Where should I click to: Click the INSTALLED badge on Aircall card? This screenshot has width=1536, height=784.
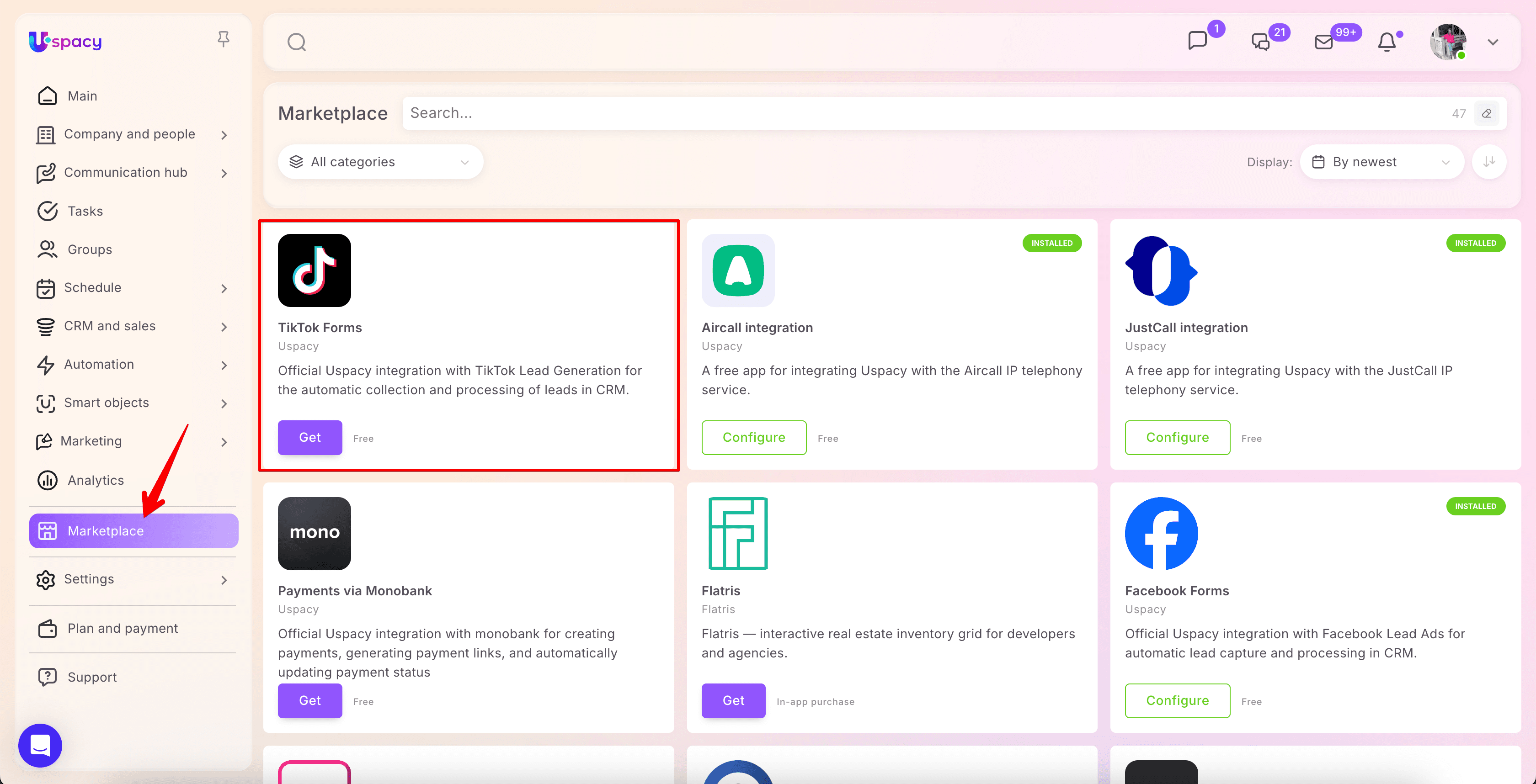[1052, 243]
